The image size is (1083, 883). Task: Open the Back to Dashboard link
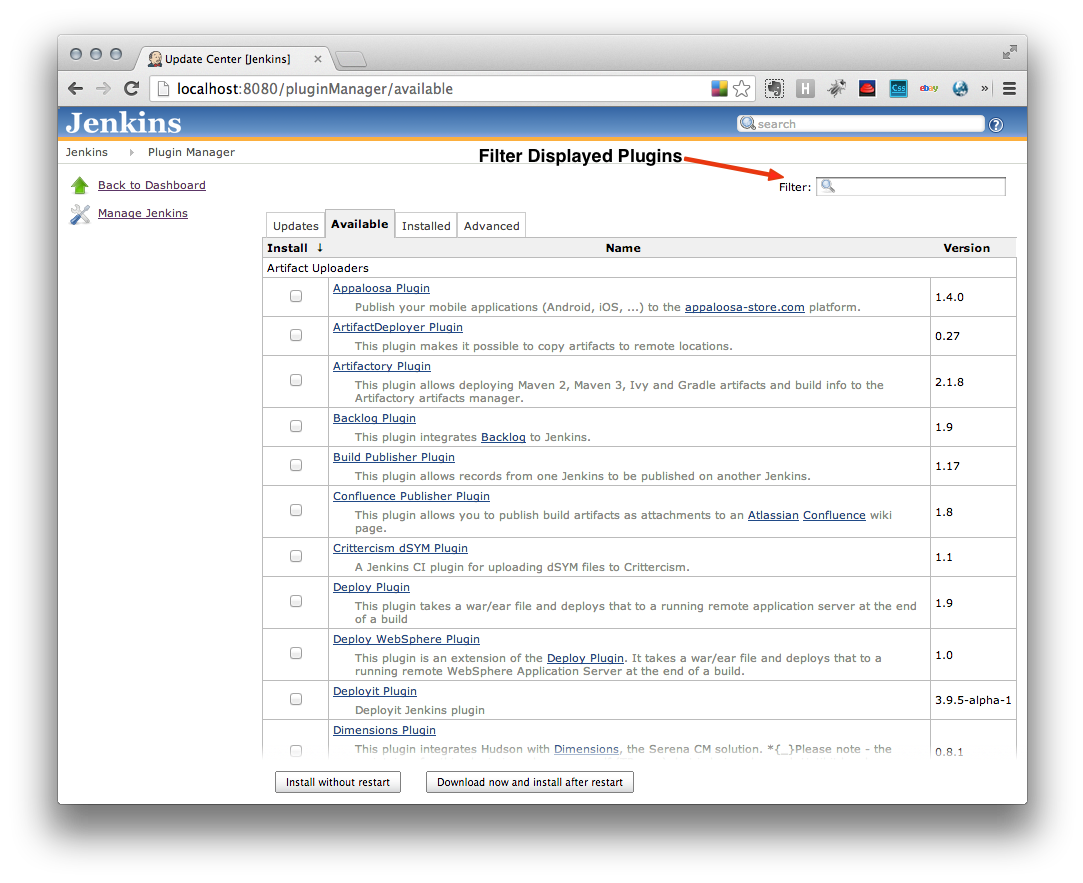click(152, 185)
